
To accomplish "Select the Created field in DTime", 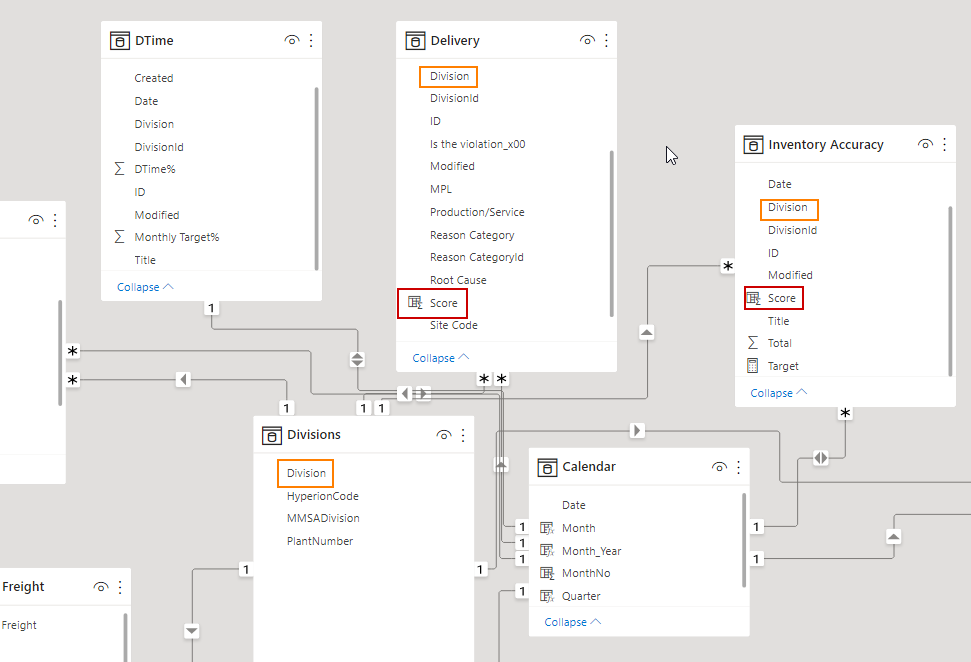I will coord(154,78).
